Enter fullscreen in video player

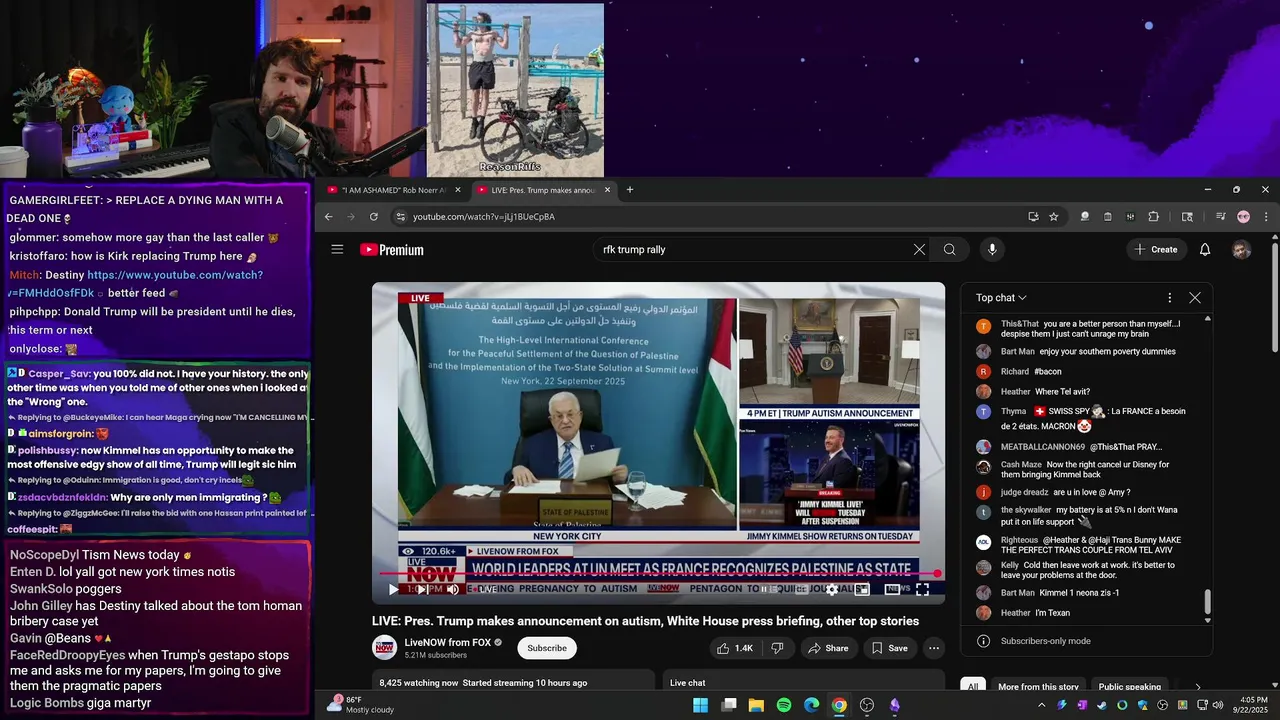point(922,589)
